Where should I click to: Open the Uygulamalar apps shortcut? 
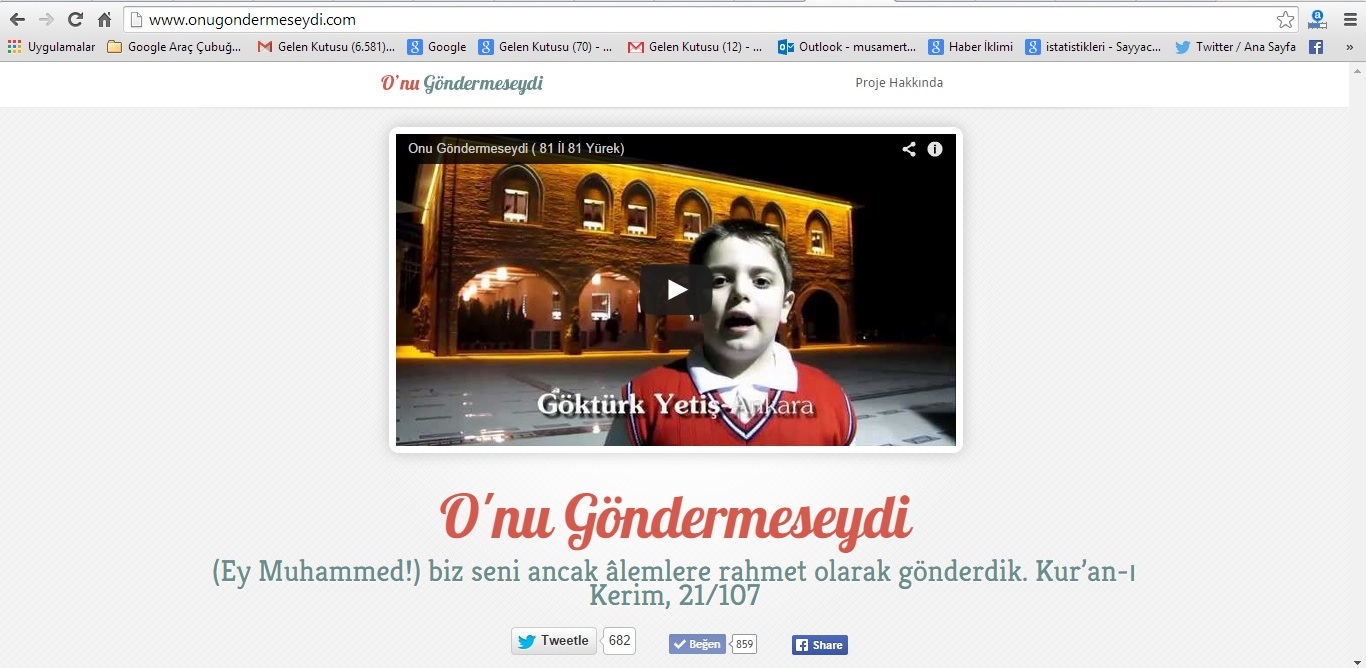[51, 47]
